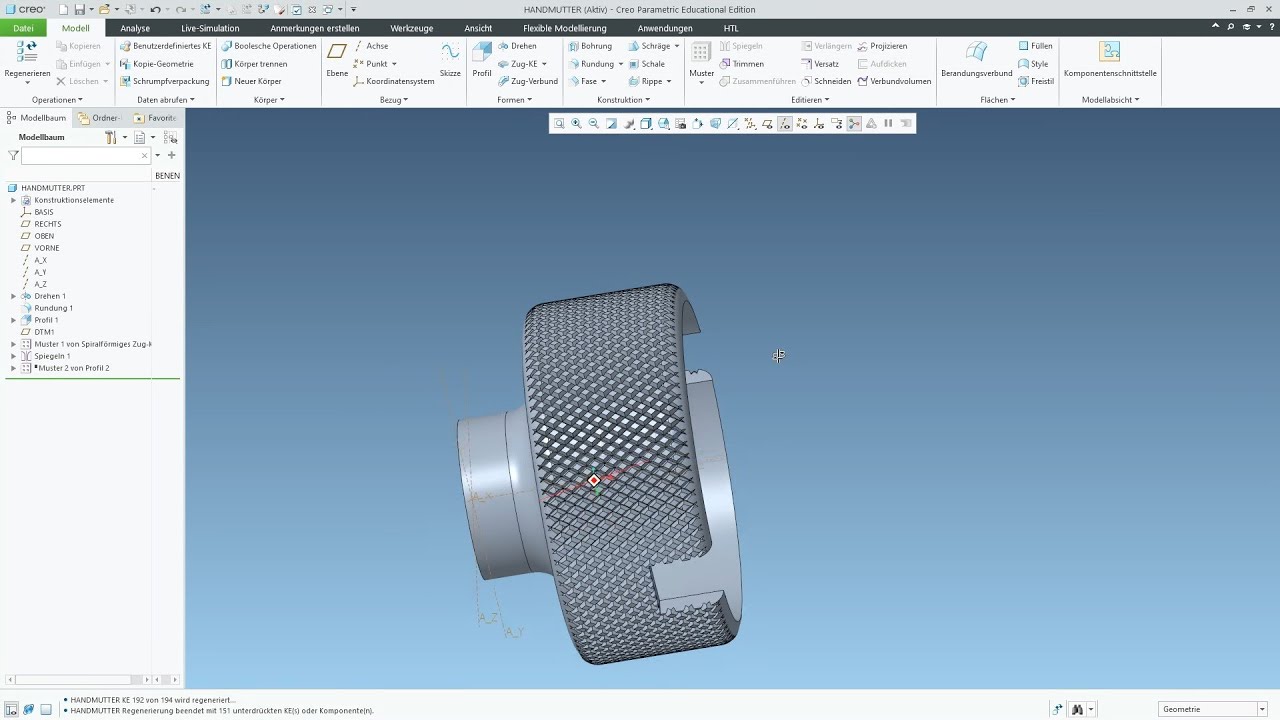Open the Datei menu
The height and width of the screenshot is (720, 1280).
click(23, 28)
